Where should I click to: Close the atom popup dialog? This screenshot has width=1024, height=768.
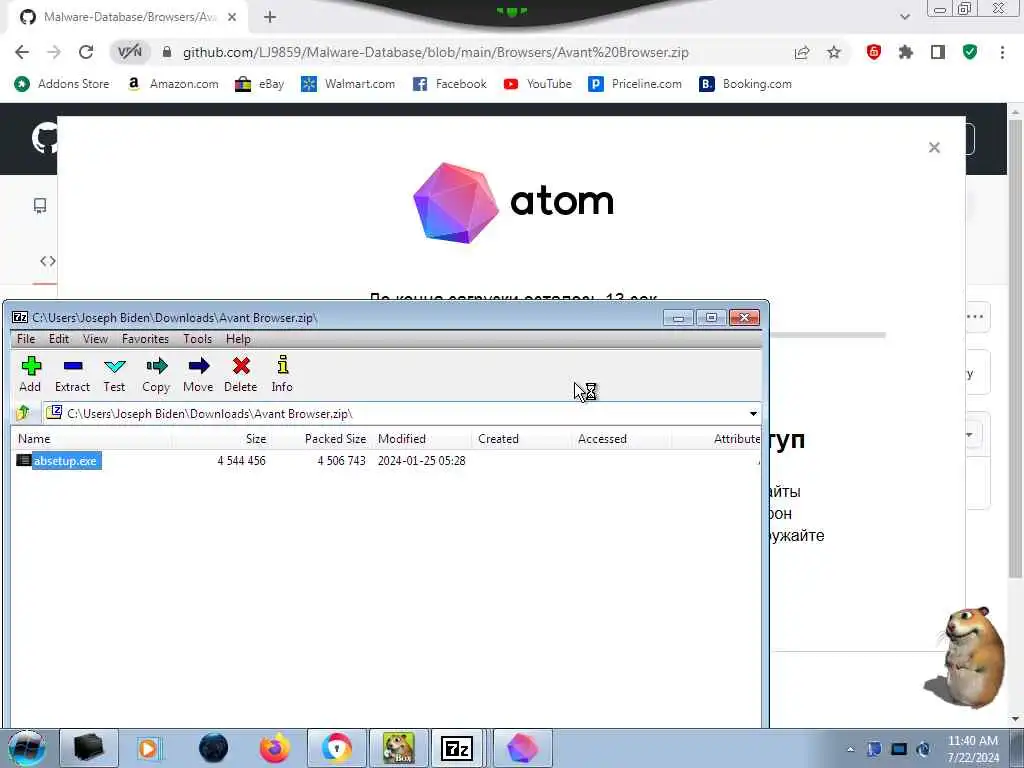point(934,148)
